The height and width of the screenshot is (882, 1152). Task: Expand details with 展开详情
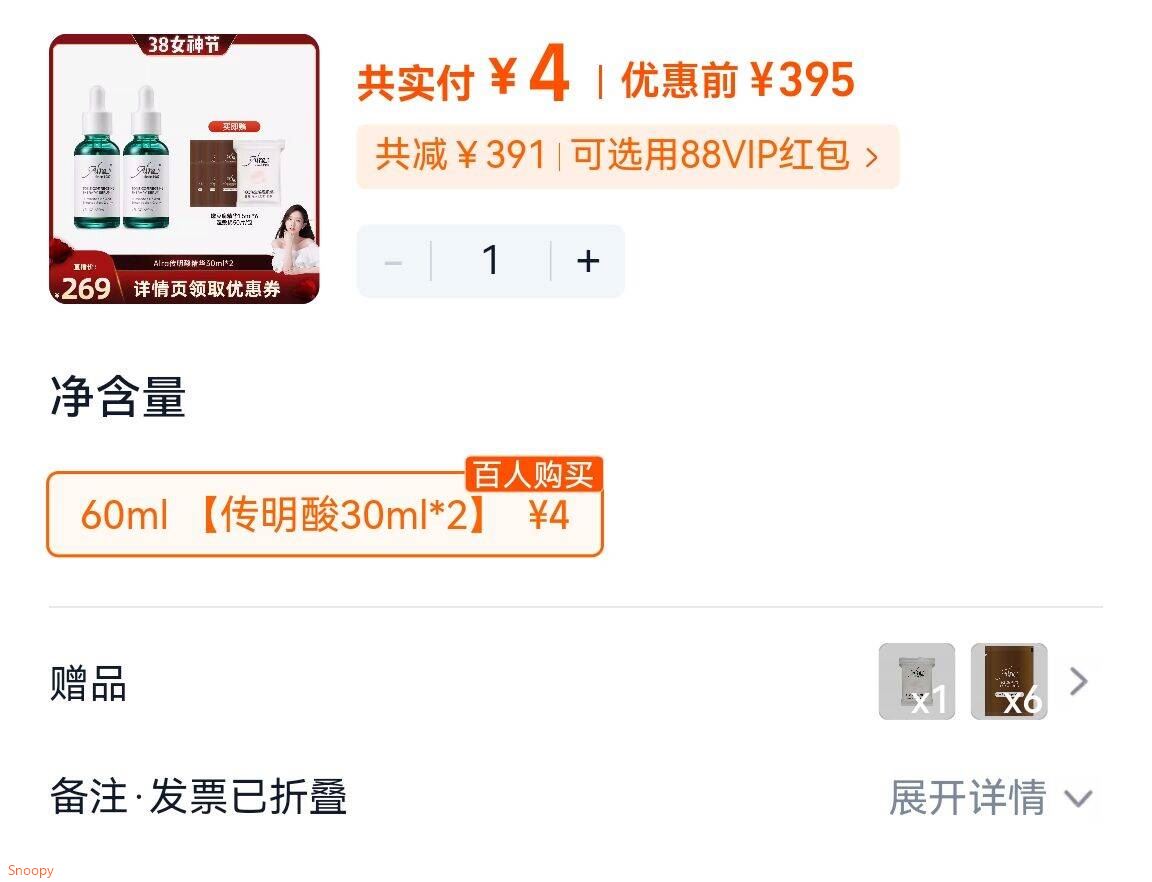[x=967, y=797]
